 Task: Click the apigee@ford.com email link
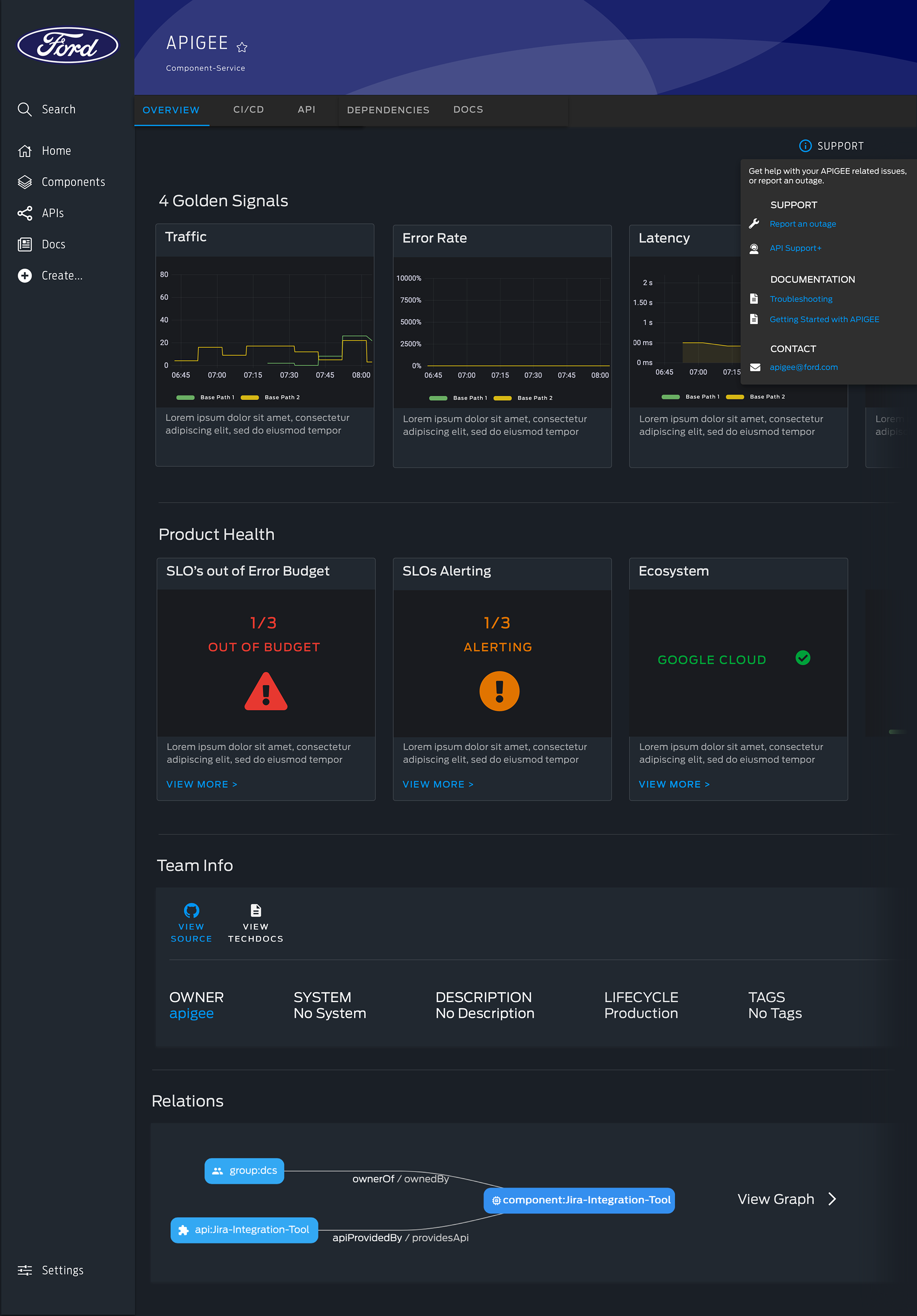pos(803,367)
